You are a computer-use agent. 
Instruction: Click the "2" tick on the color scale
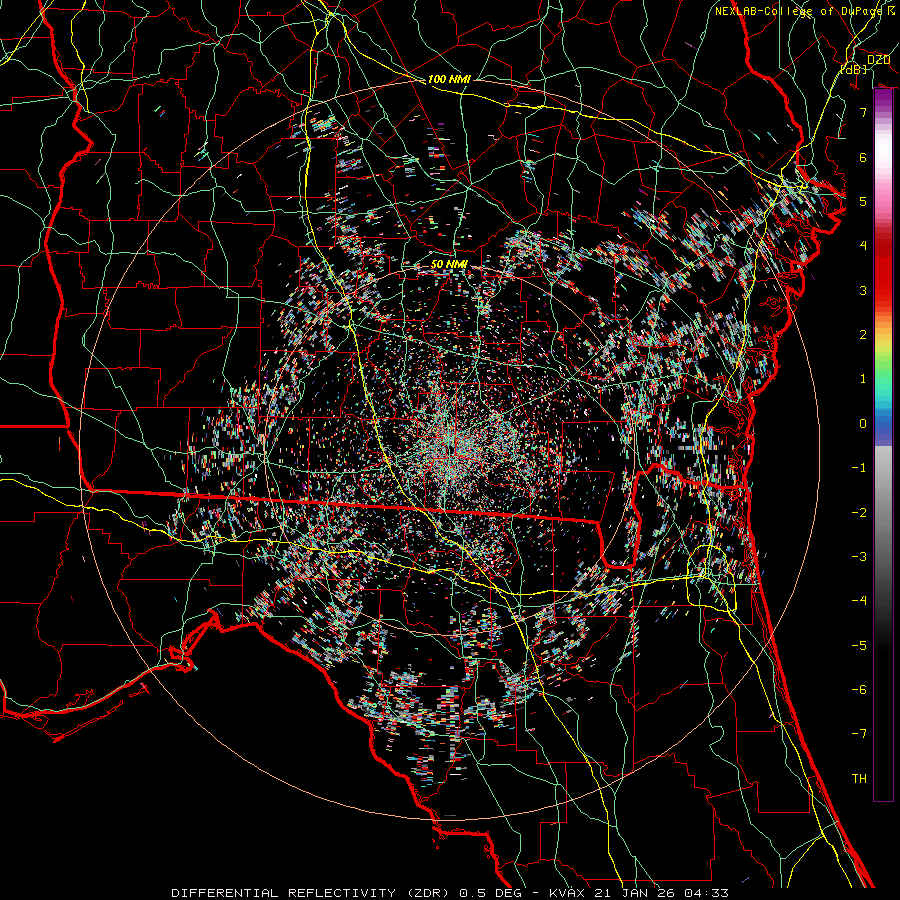(863, 335)
